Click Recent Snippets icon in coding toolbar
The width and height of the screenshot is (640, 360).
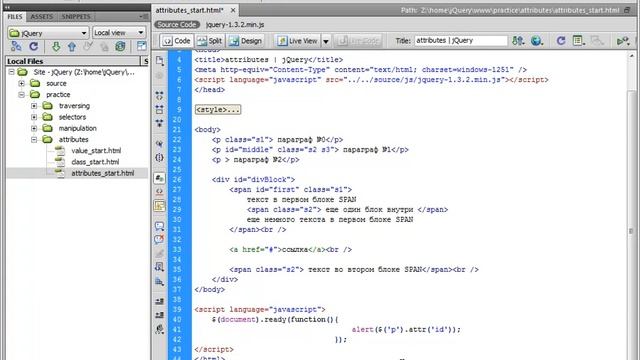[160, 267]
